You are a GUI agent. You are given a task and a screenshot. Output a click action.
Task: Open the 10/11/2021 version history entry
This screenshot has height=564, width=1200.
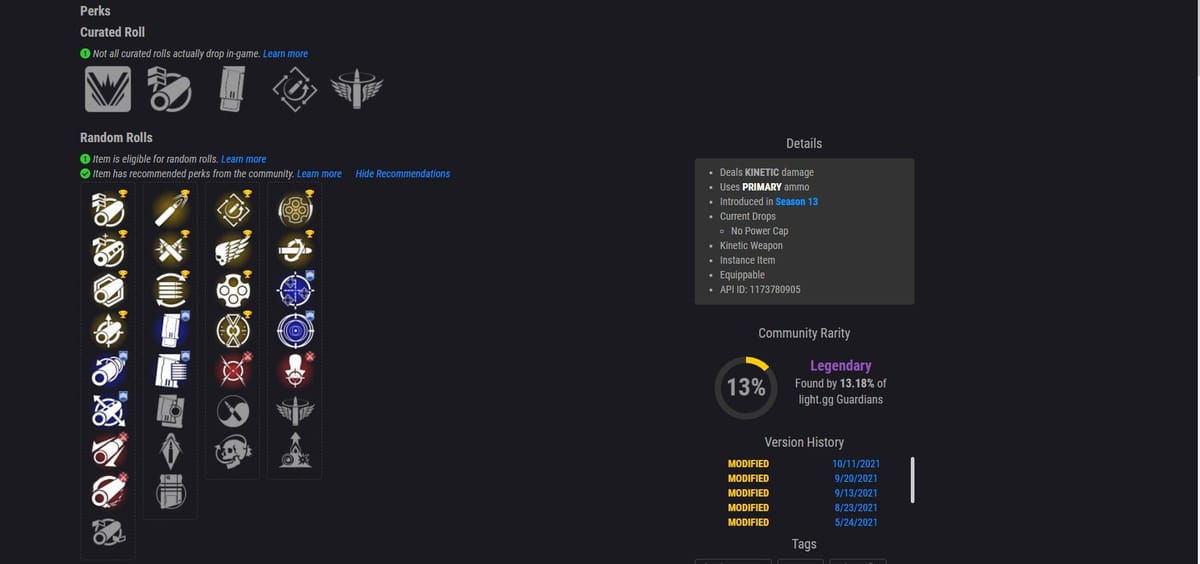tap(855, 464)
